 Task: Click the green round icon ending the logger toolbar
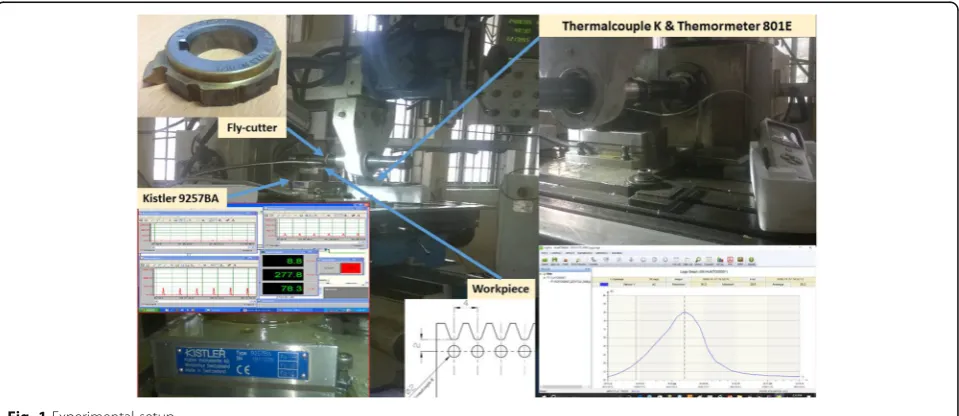tap(751, 259)
